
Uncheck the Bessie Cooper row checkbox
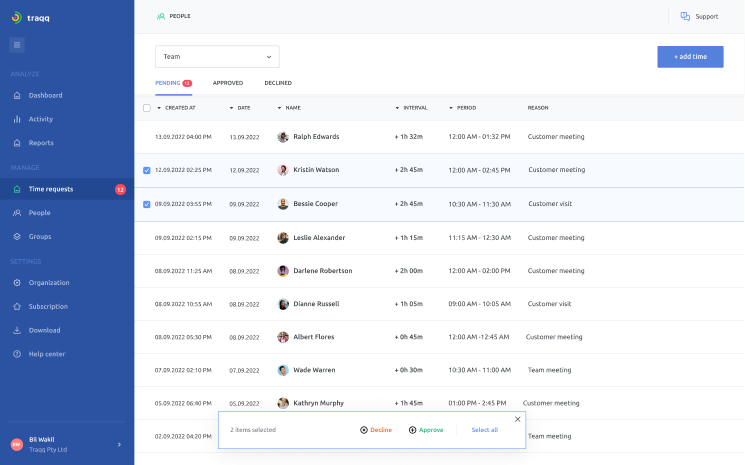coord(147,204)
